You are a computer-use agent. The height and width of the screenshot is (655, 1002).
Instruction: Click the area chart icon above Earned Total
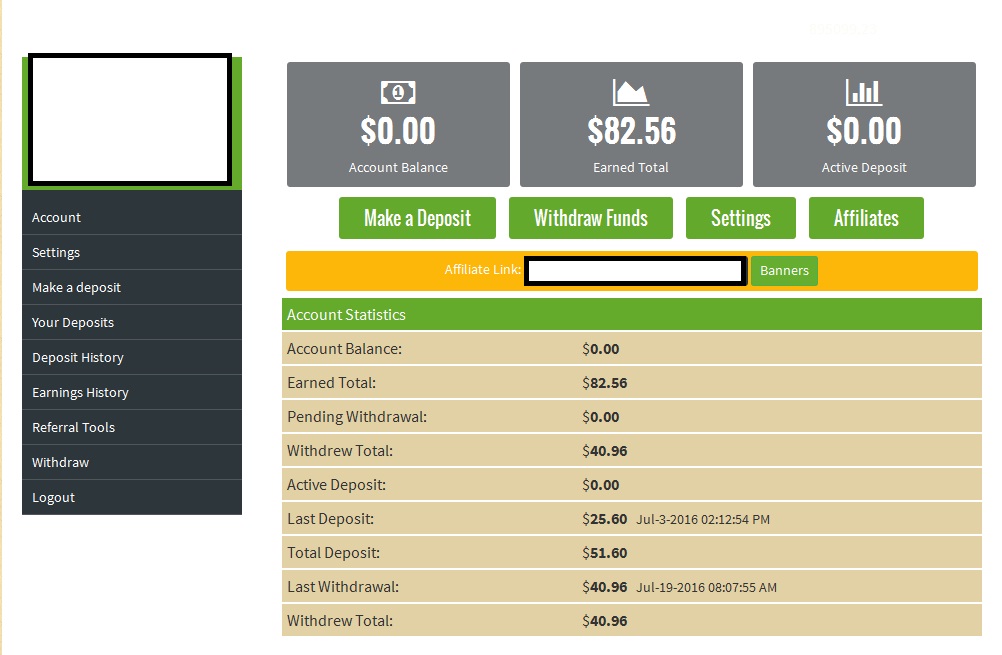click(631, 93)
